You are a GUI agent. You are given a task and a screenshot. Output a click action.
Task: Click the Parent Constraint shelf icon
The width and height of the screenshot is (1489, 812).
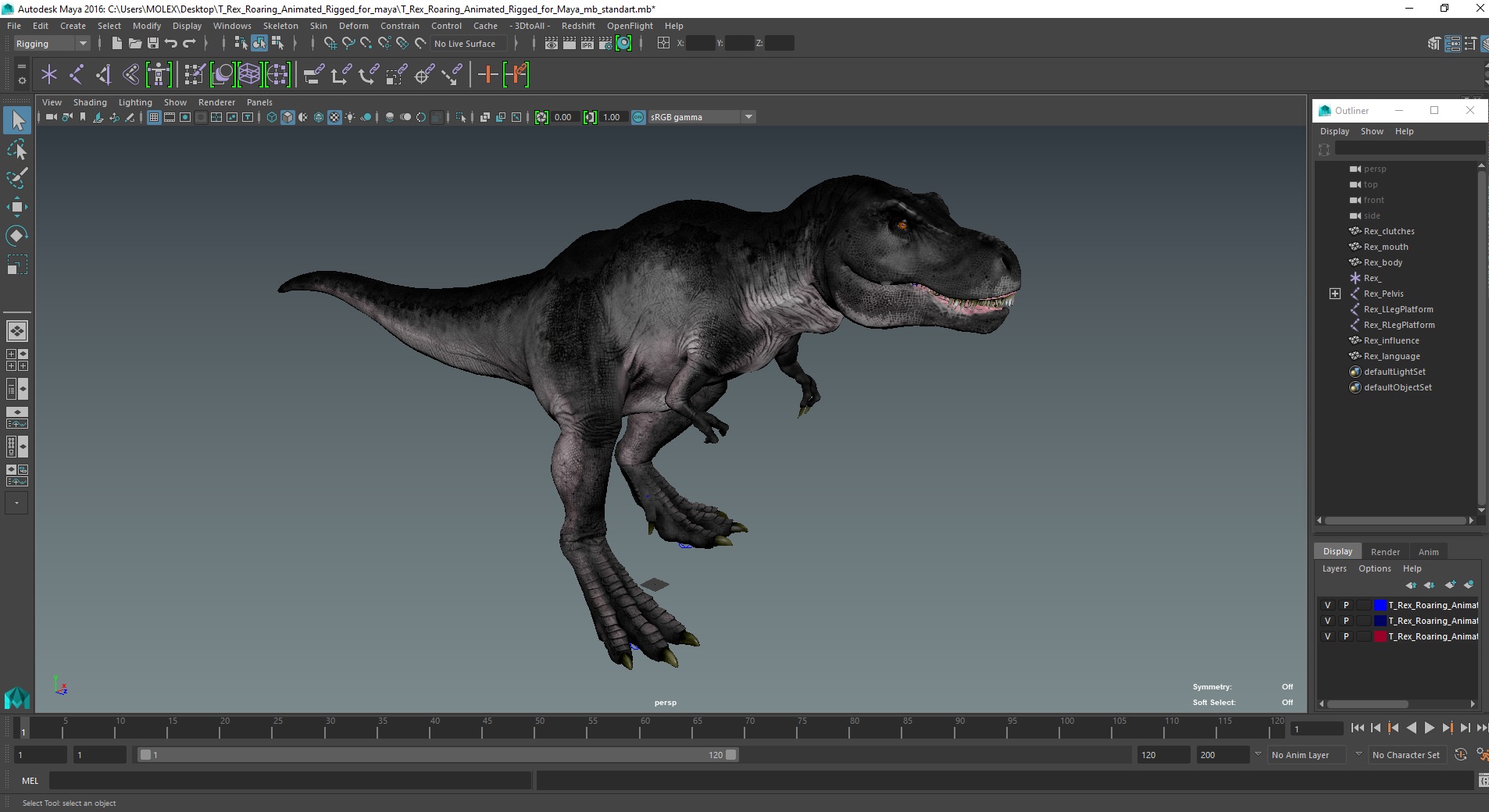315,75
